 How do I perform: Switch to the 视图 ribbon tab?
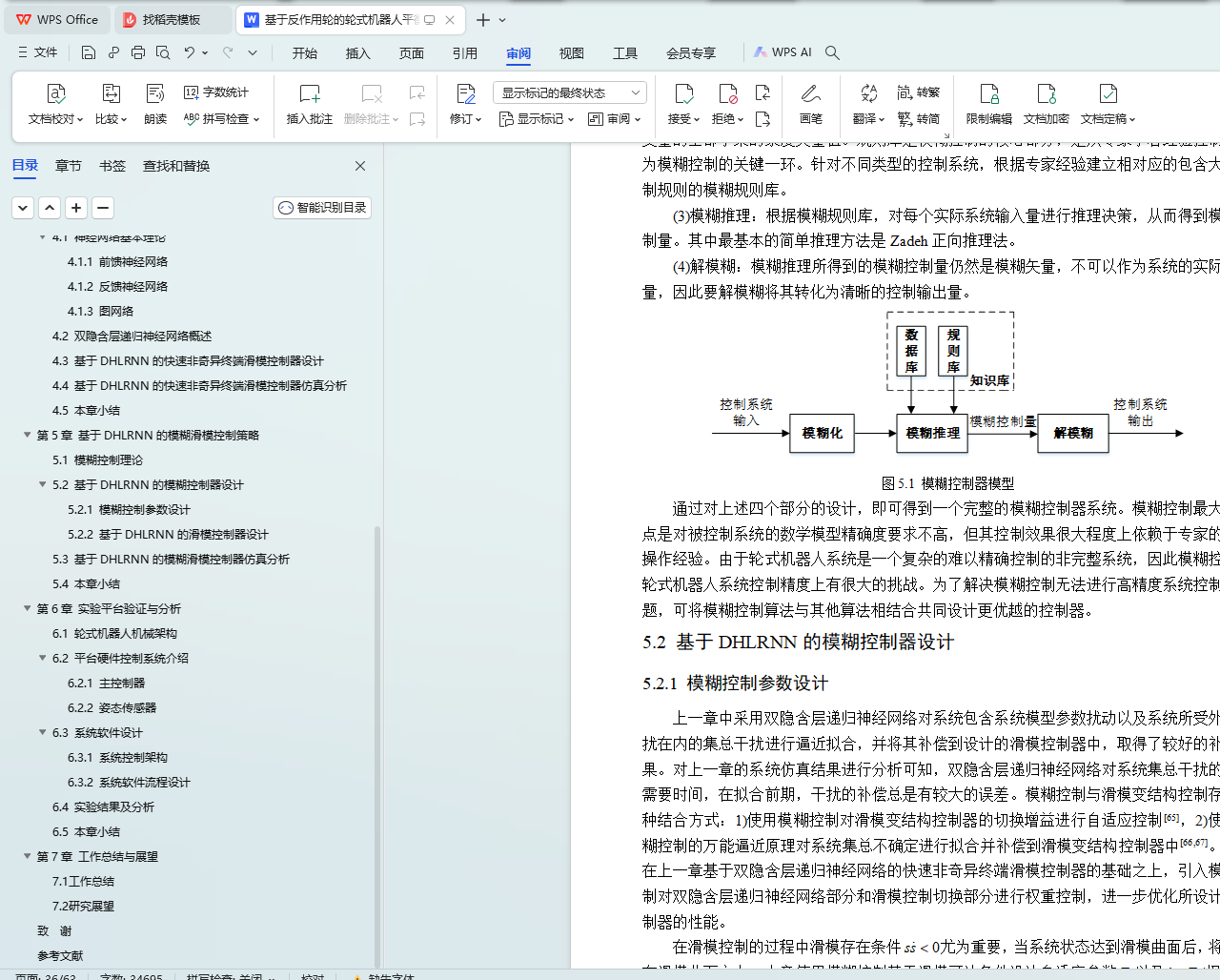572,53
